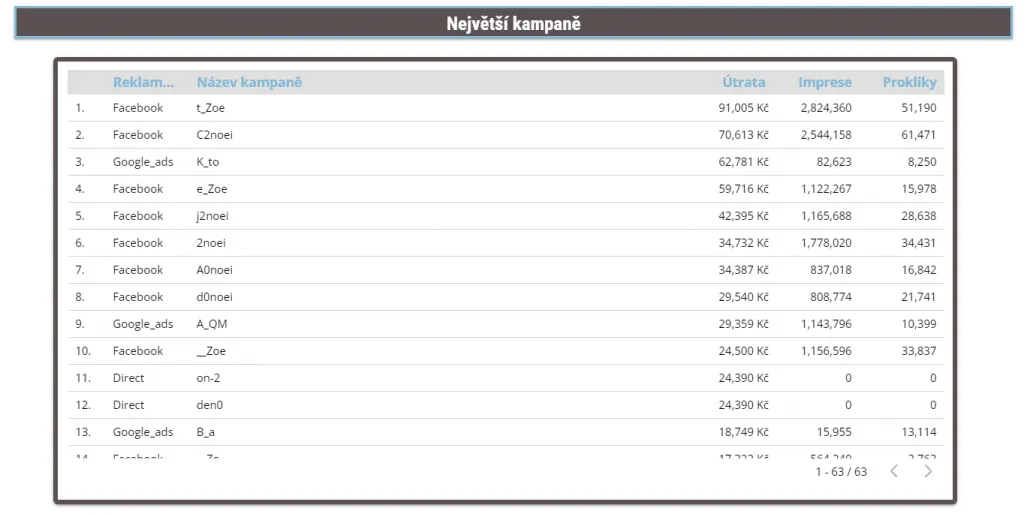This screenshot has width=1024, height=514.
Task: Click the spend value 24,500 Kč
Action: [743, 351]
